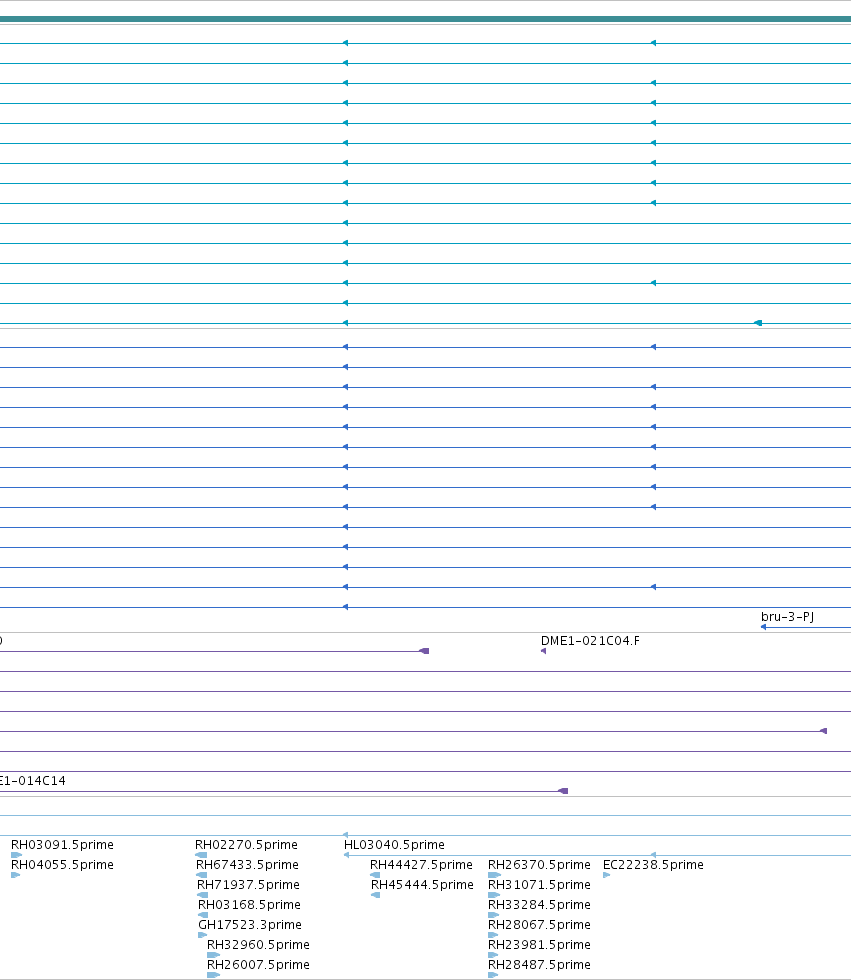This screenshot has height=980, width=851.
Task: Select the bru-3-PJ transcript label
Action: coord(787,617)
